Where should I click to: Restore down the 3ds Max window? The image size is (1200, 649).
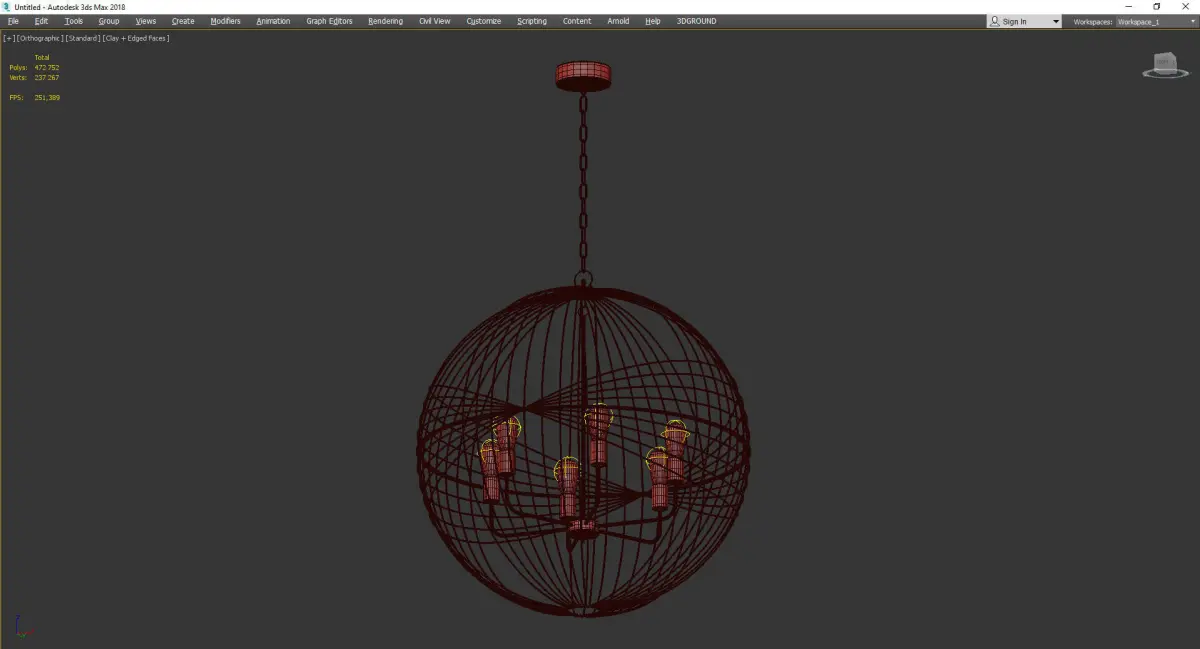1157,6
